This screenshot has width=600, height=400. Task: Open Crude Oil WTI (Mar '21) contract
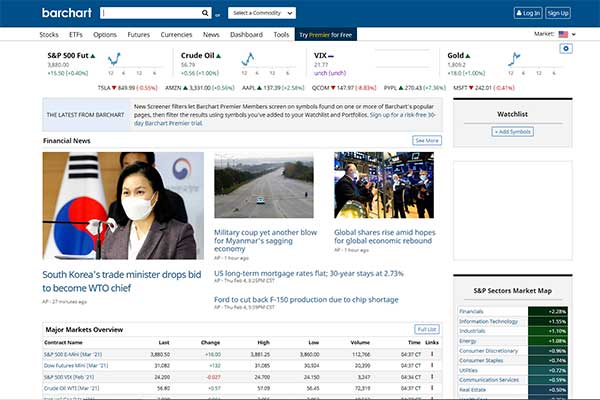pos(71,388)
